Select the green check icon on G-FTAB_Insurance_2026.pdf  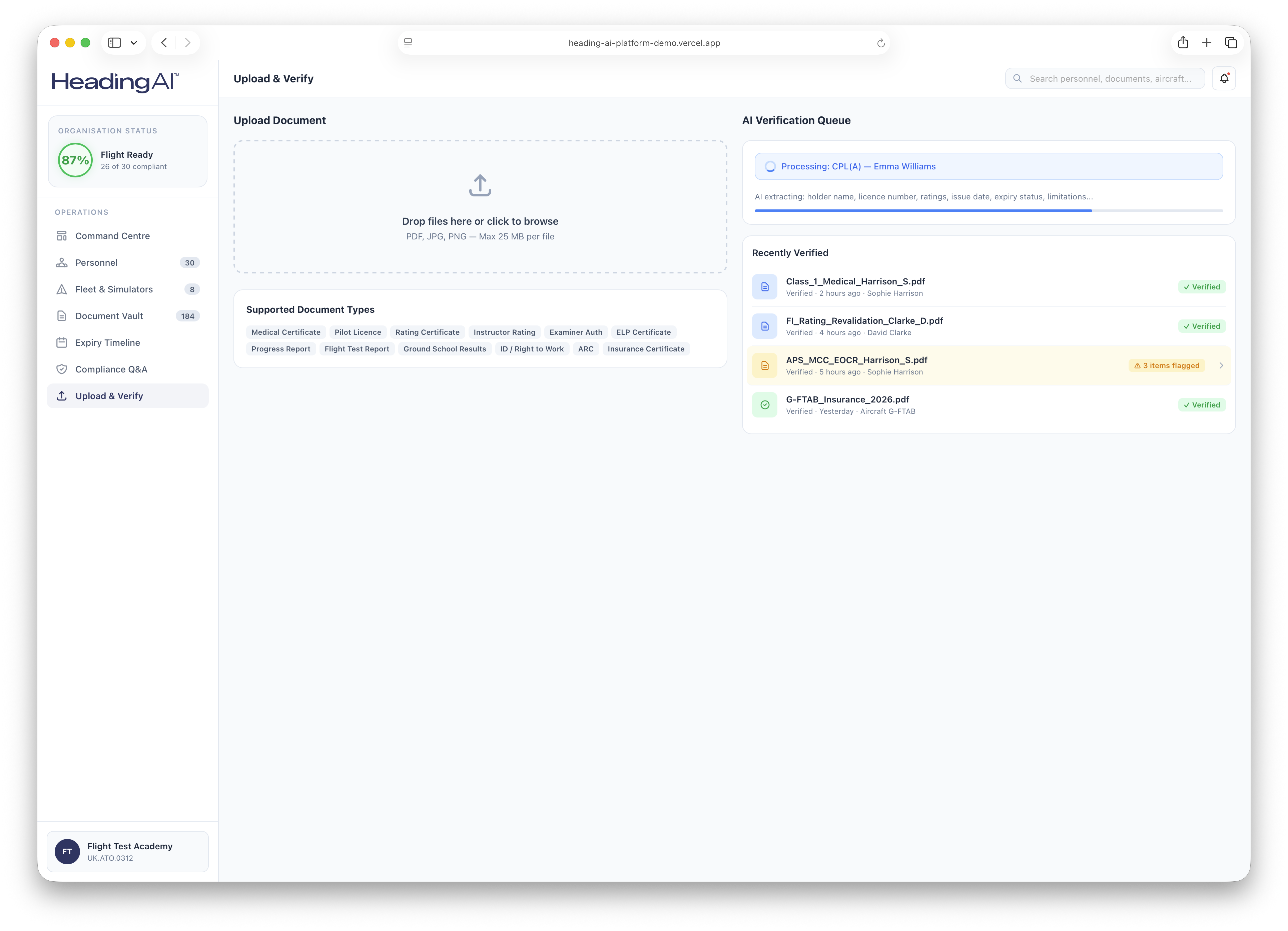[x=764, y=404]
